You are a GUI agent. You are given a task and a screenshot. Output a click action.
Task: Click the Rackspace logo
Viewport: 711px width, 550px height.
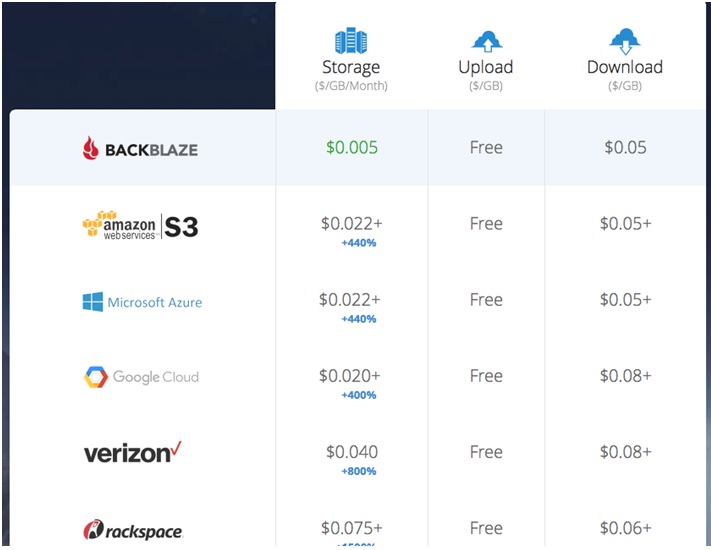(132, 529)
